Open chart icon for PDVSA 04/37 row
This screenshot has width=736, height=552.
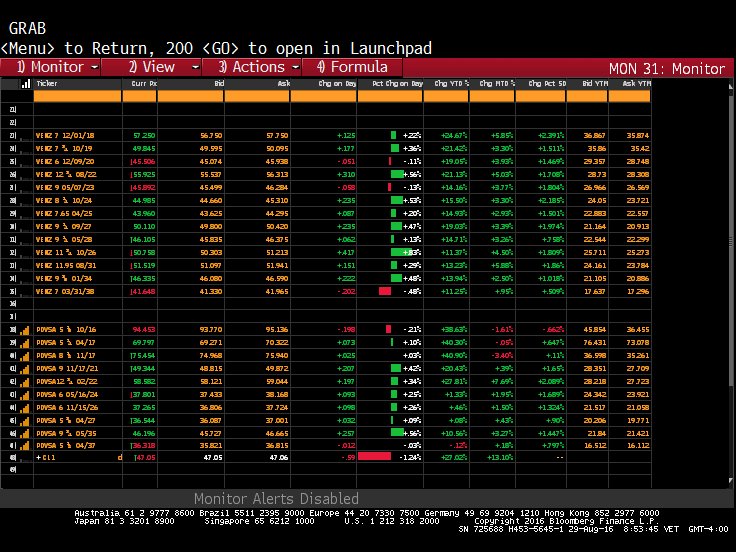pos(25,446)
